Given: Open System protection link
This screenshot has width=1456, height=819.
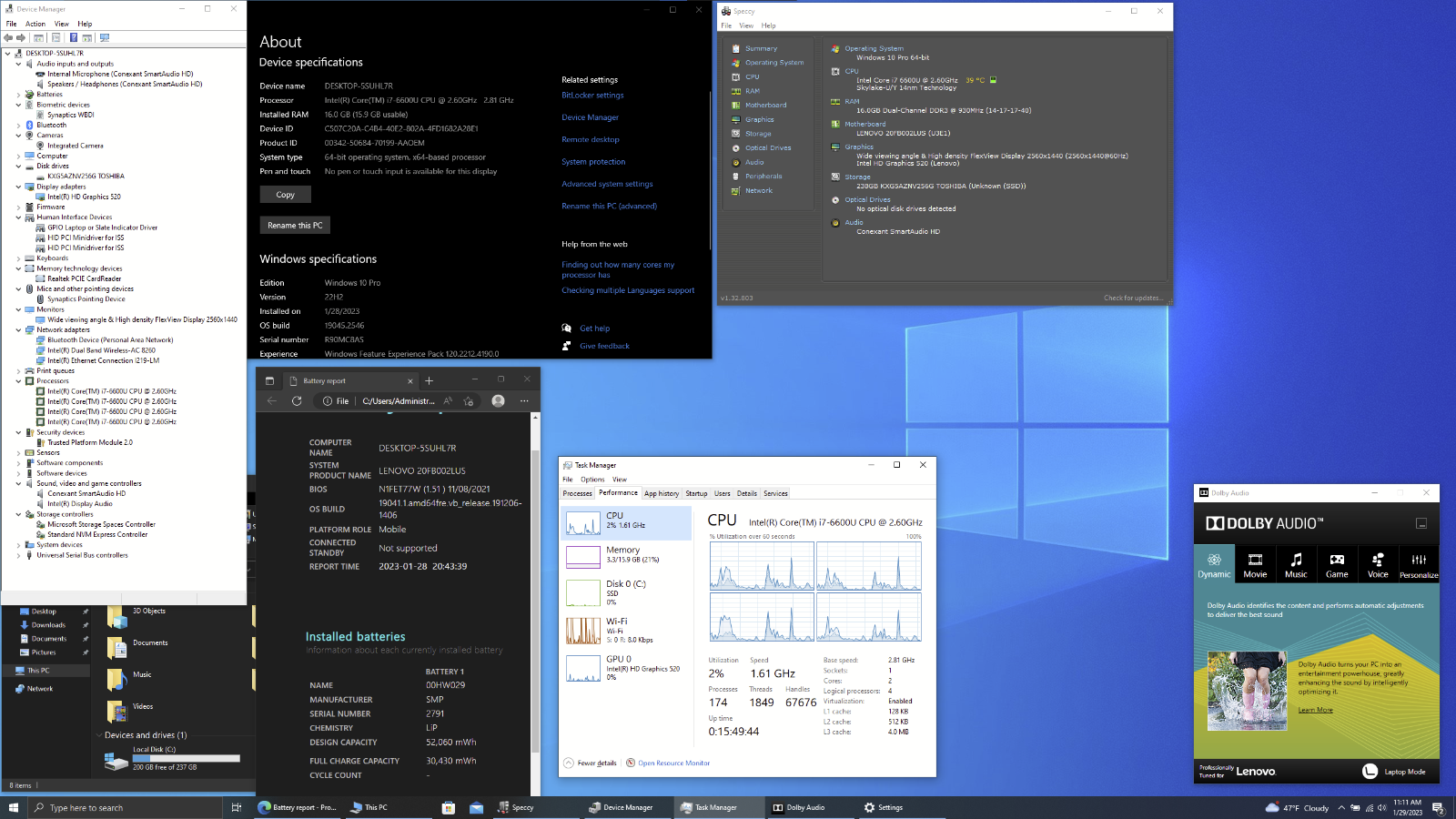Looking at the screenshot, I should tap(593, 162).
